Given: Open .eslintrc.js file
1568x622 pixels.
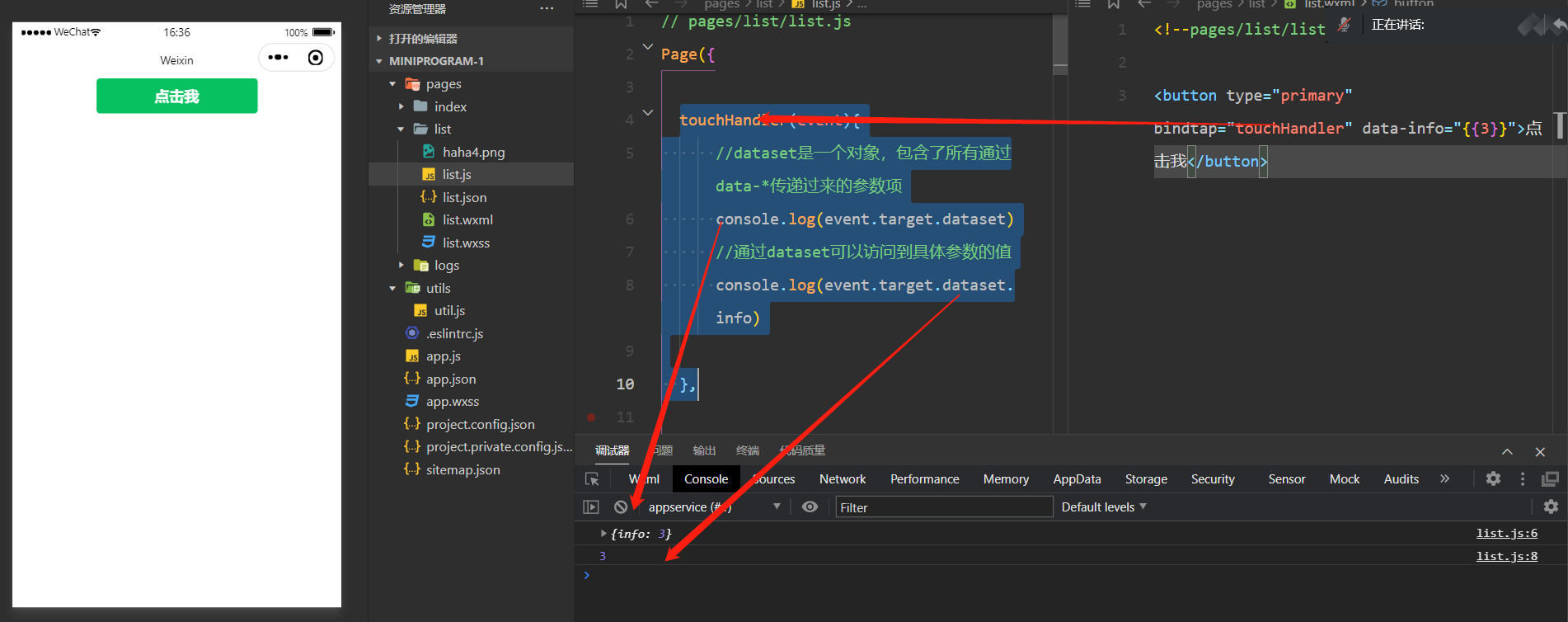Looking at the screenshot, I should 454,333.
